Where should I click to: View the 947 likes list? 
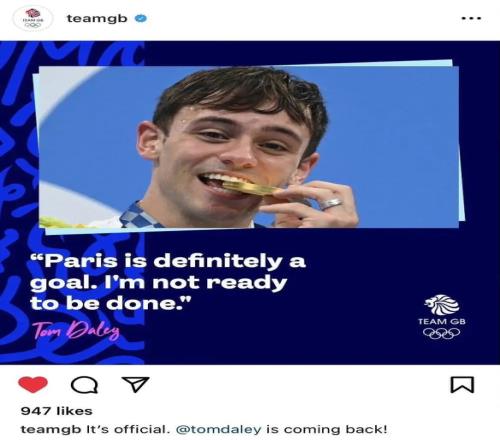[x=56, y=411]
